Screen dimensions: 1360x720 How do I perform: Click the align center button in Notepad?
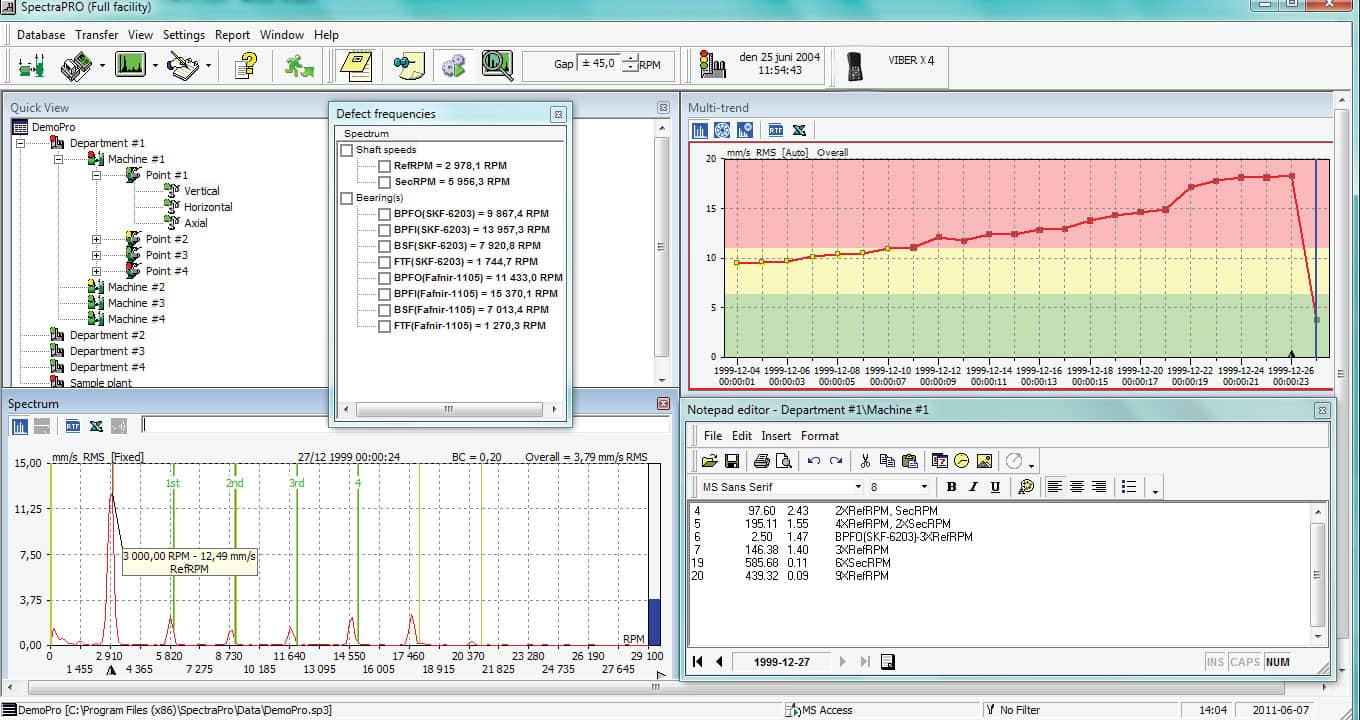1077,487
